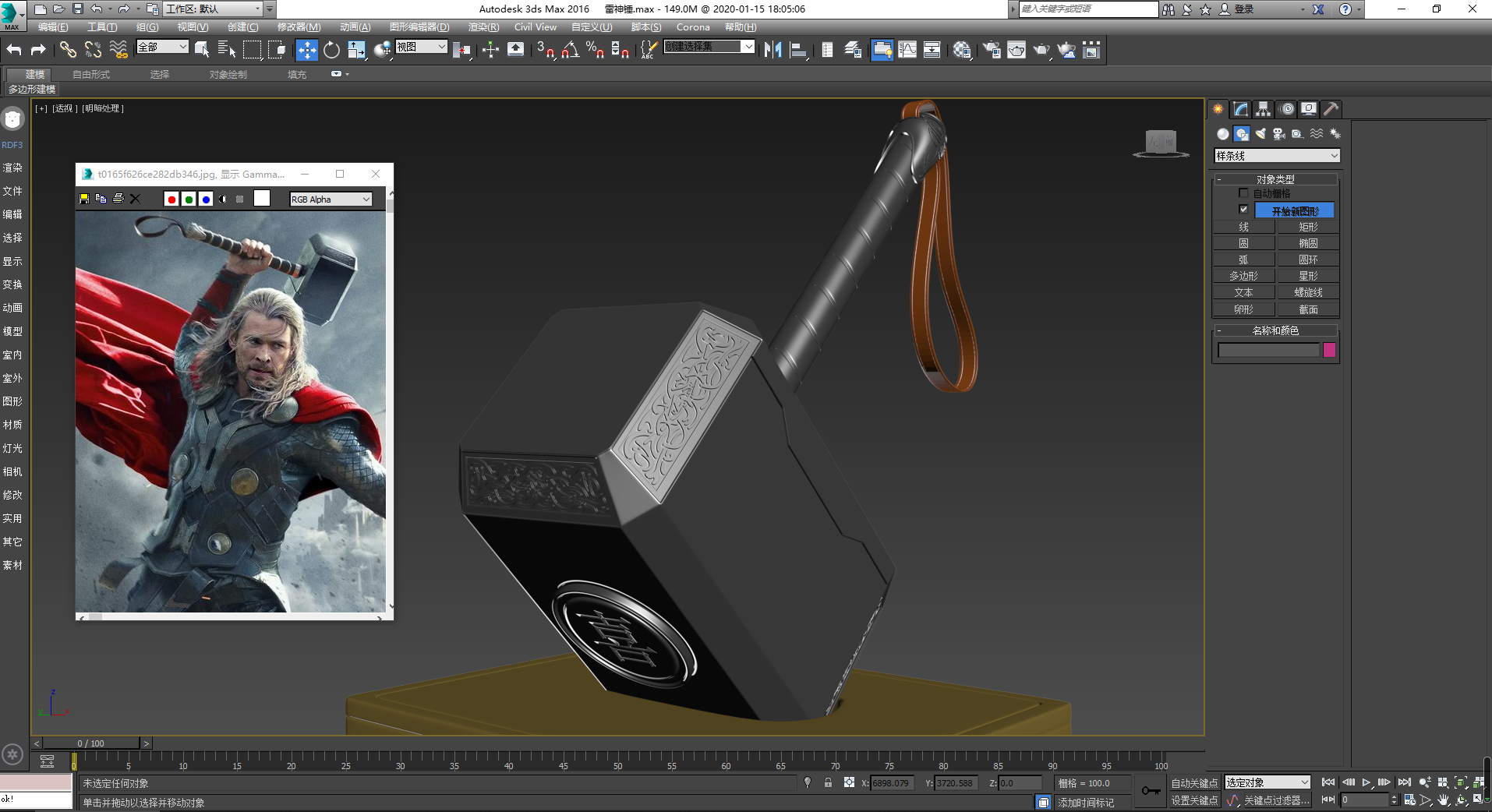Click the 螺旋线 shape button
The image size is (1492, 812).
(1308, 292)
